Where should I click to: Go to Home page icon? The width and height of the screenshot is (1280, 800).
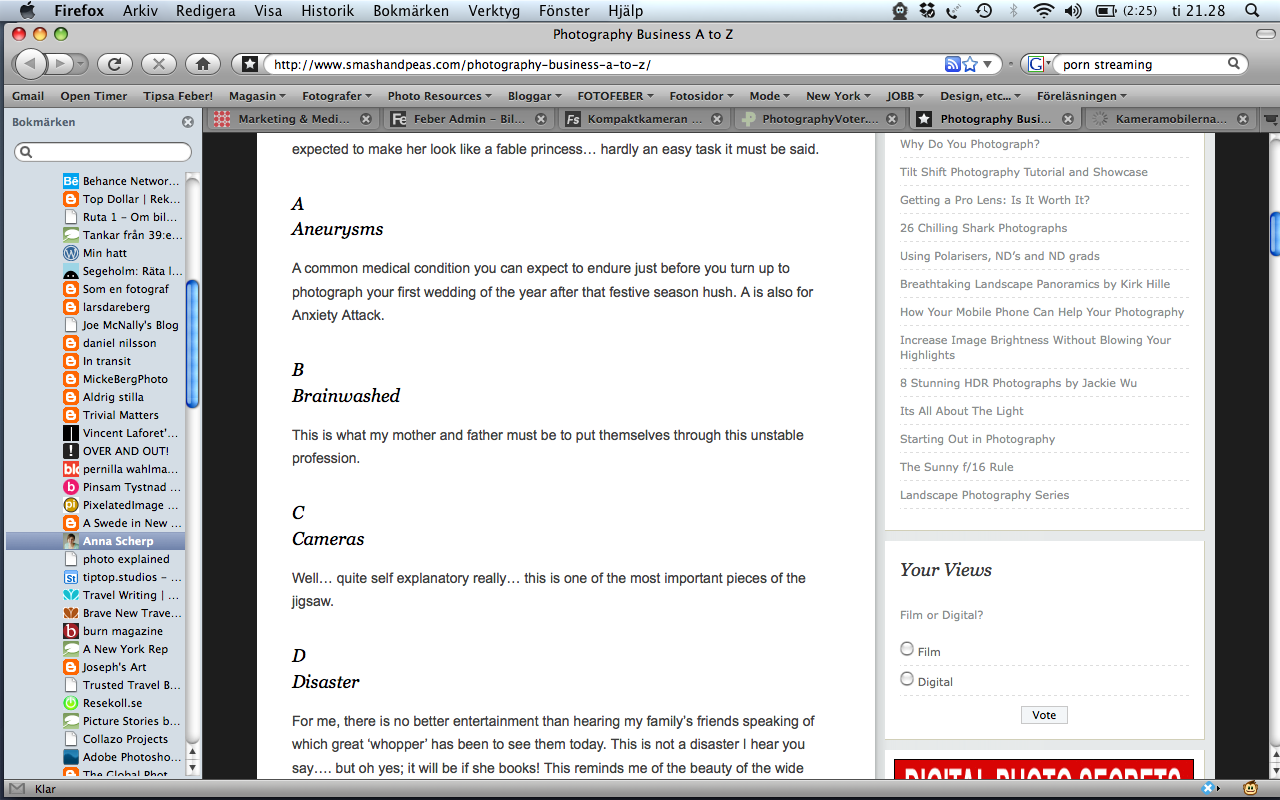pos(203,64)
